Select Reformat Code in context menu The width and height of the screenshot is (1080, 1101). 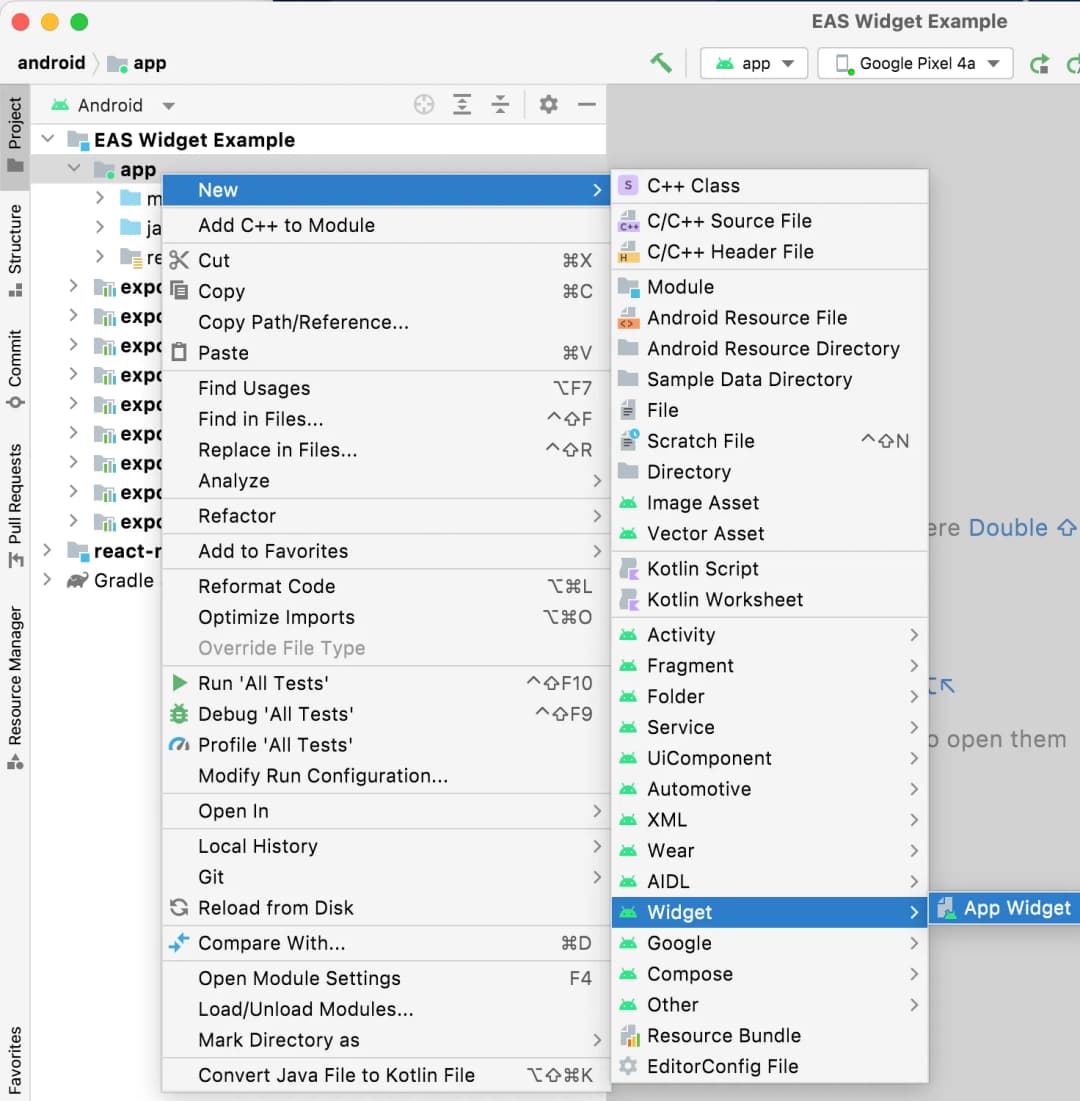point(266,586)
